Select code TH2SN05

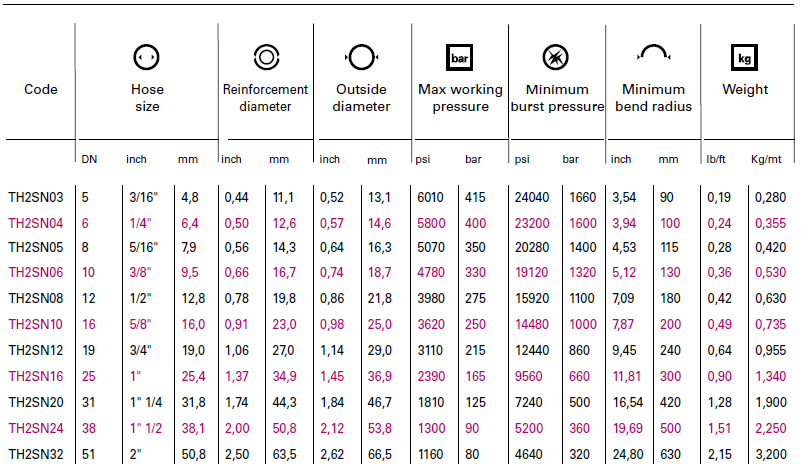(36, 247)
